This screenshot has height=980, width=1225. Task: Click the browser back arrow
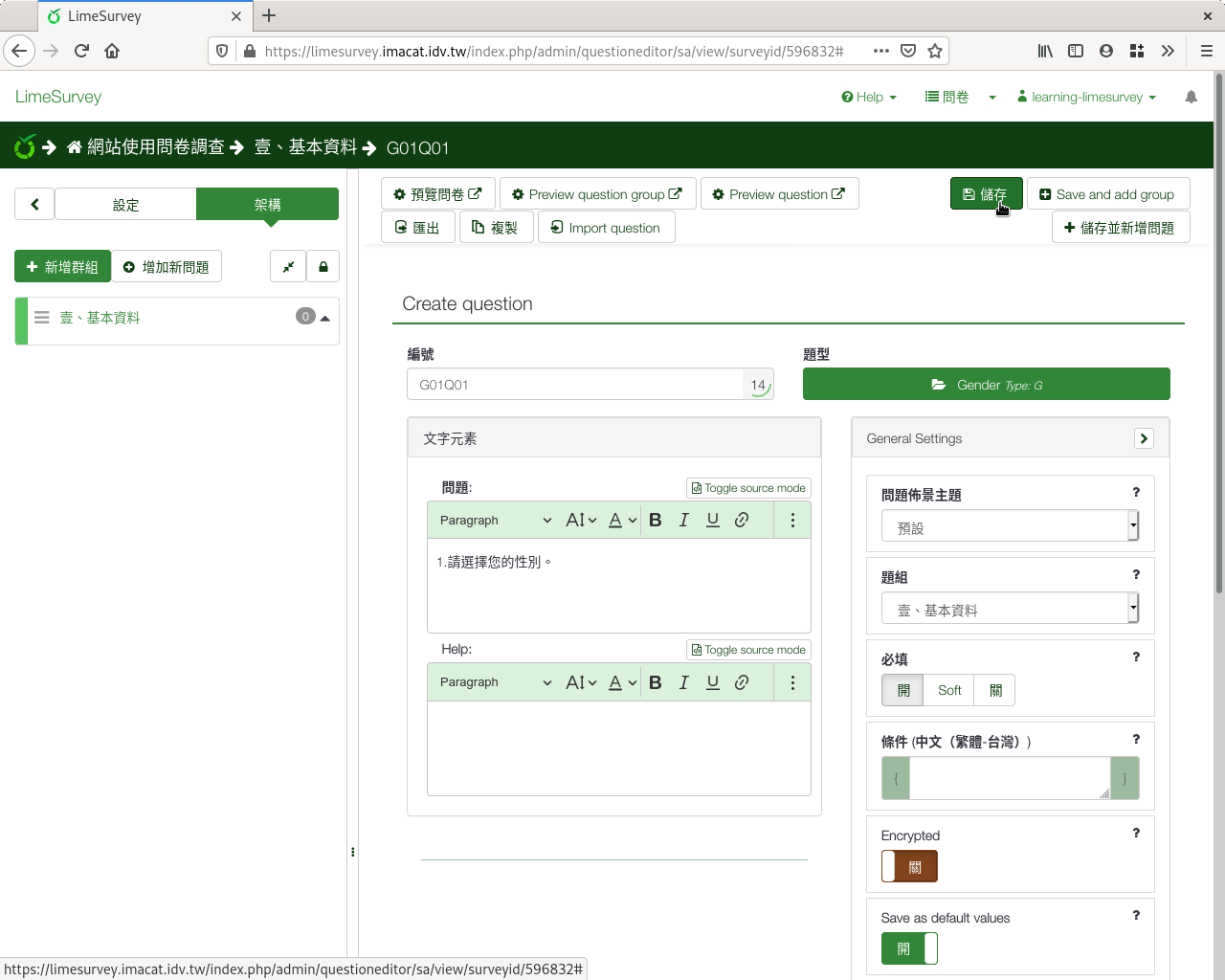click(x=19, y=51)
